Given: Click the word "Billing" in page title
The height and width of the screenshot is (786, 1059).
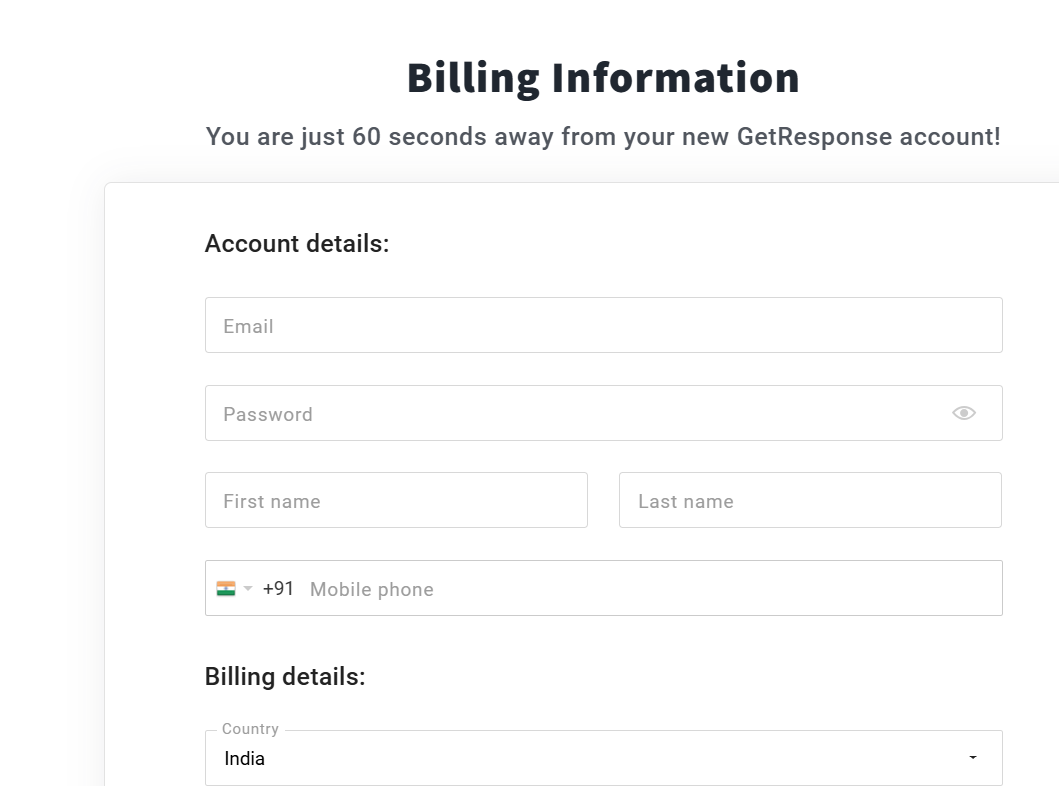Looking at the screenshot, I should coord(473,78).
